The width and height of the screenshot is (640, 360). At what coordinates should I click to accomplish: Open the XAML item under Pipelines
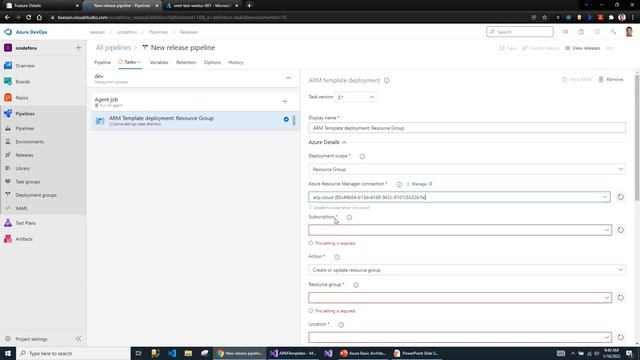(x=21, y=209)
